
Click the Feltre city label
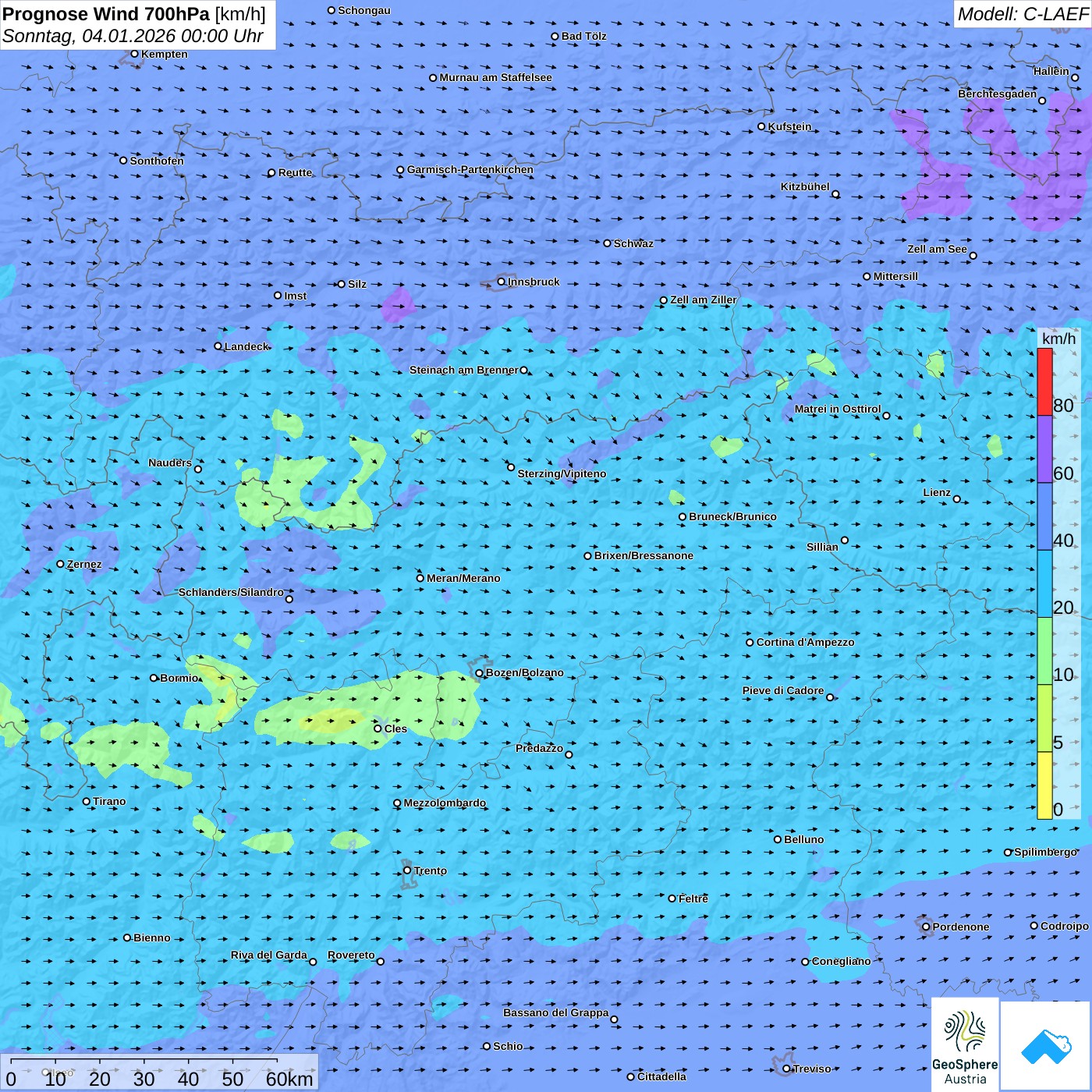click(693, 899)
